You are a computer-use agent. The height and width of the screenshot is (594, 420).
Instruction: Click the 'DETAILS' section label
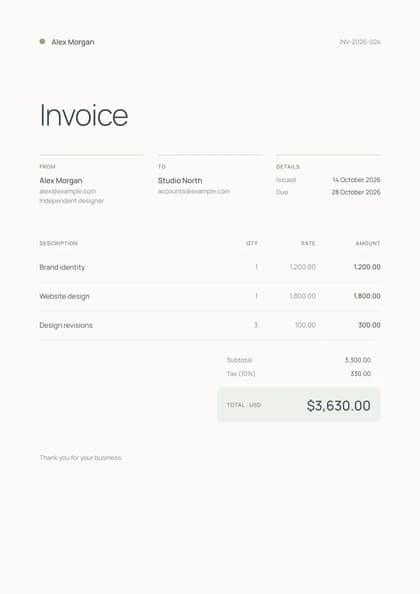288,167
